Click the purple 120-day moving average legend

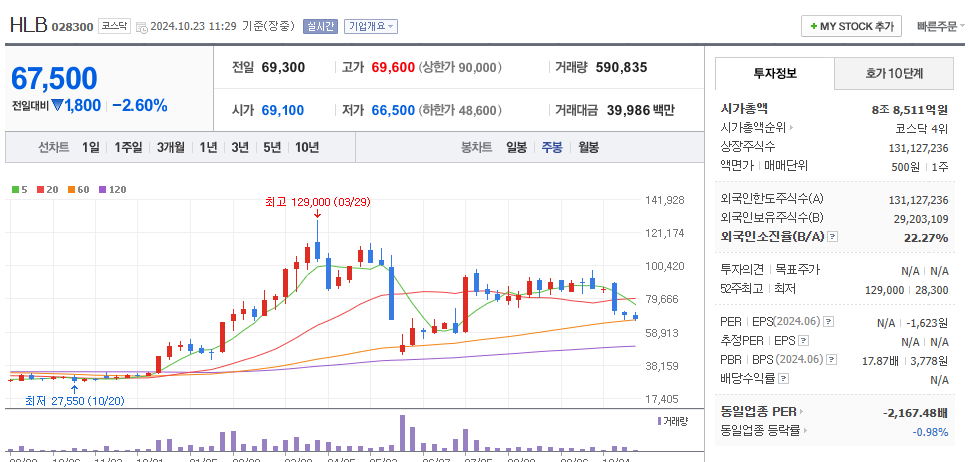(112, 190)
